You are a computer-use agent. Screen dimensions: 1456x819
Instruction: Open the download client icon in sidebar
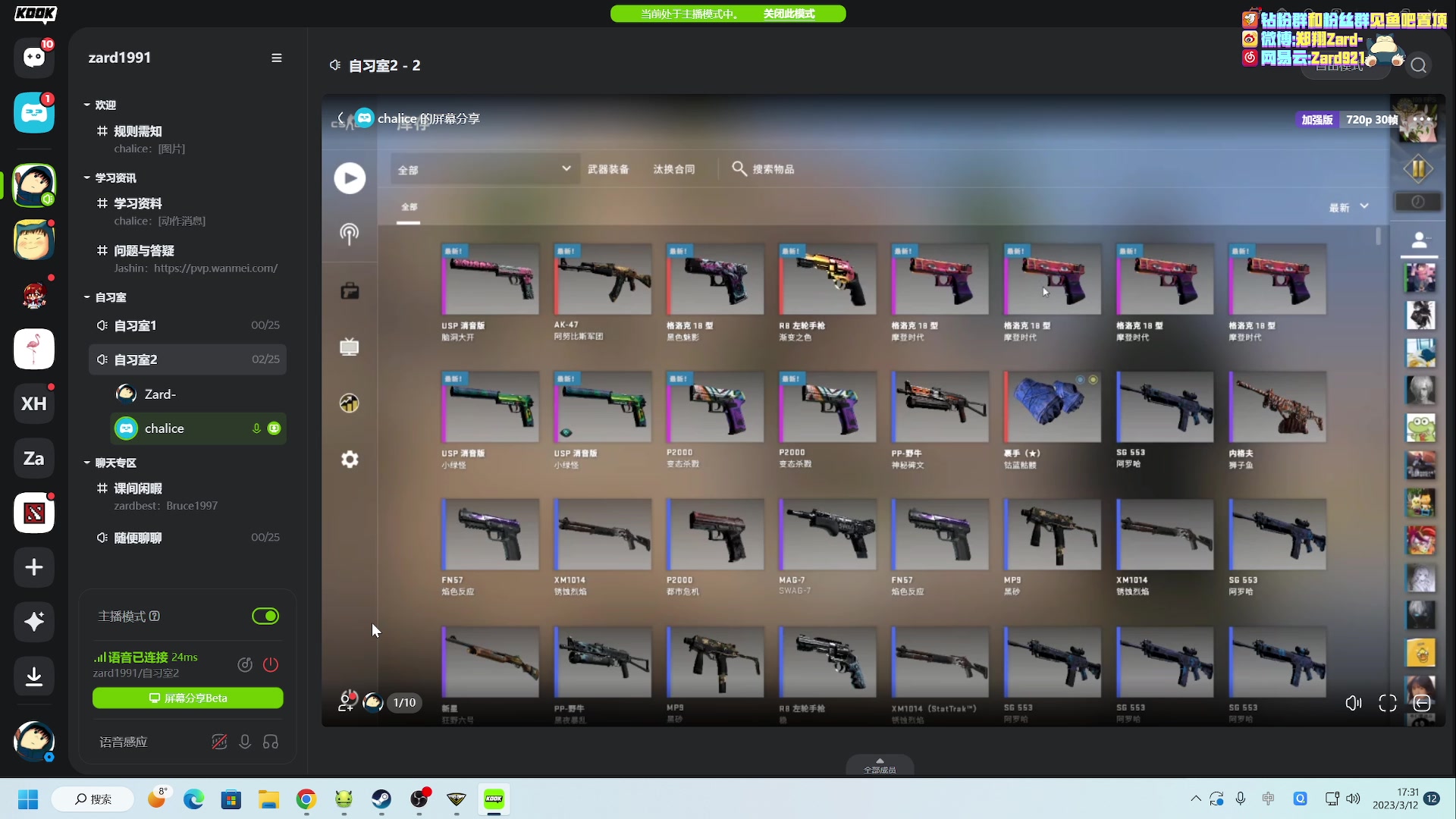[x=34, y=676]
